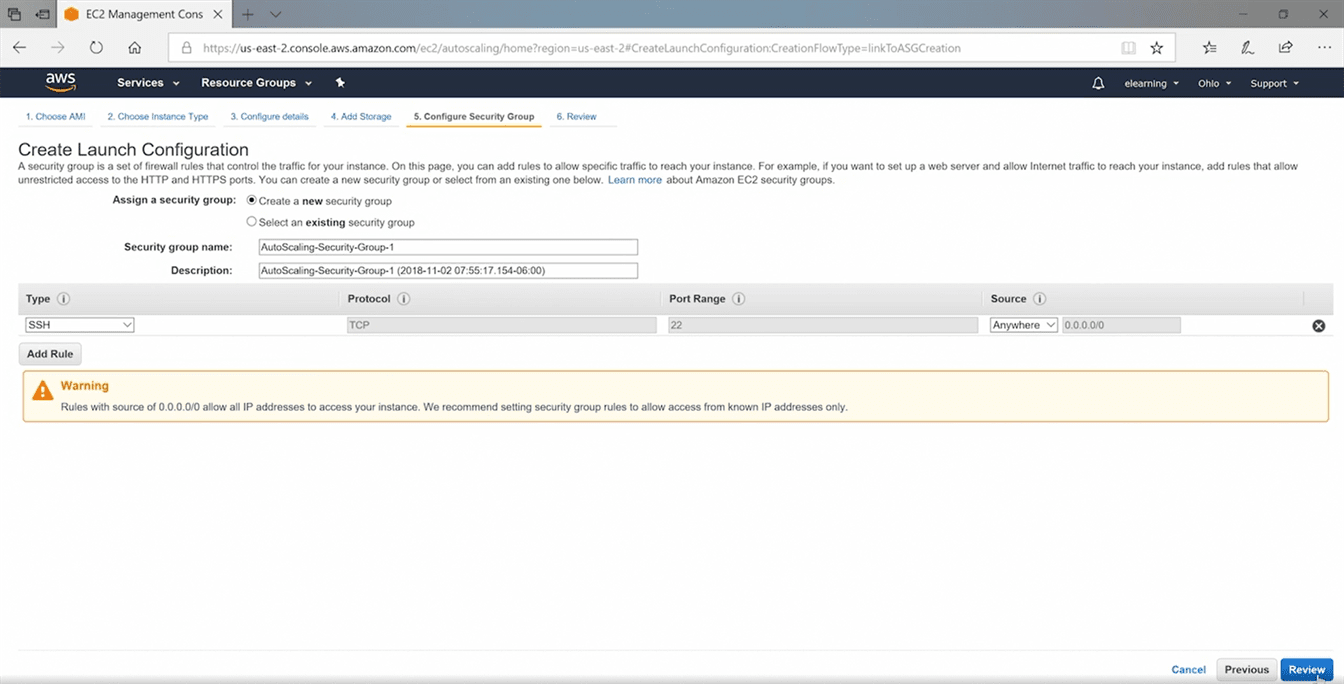
Task: Click the info icon beside Source
Action: (1039, 299)
